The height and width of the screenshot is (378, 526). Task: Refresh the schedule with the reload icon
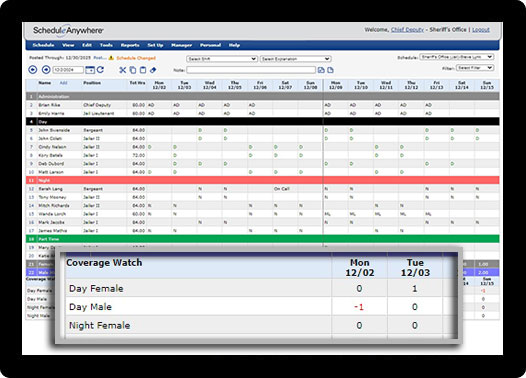tap(100, 70)
